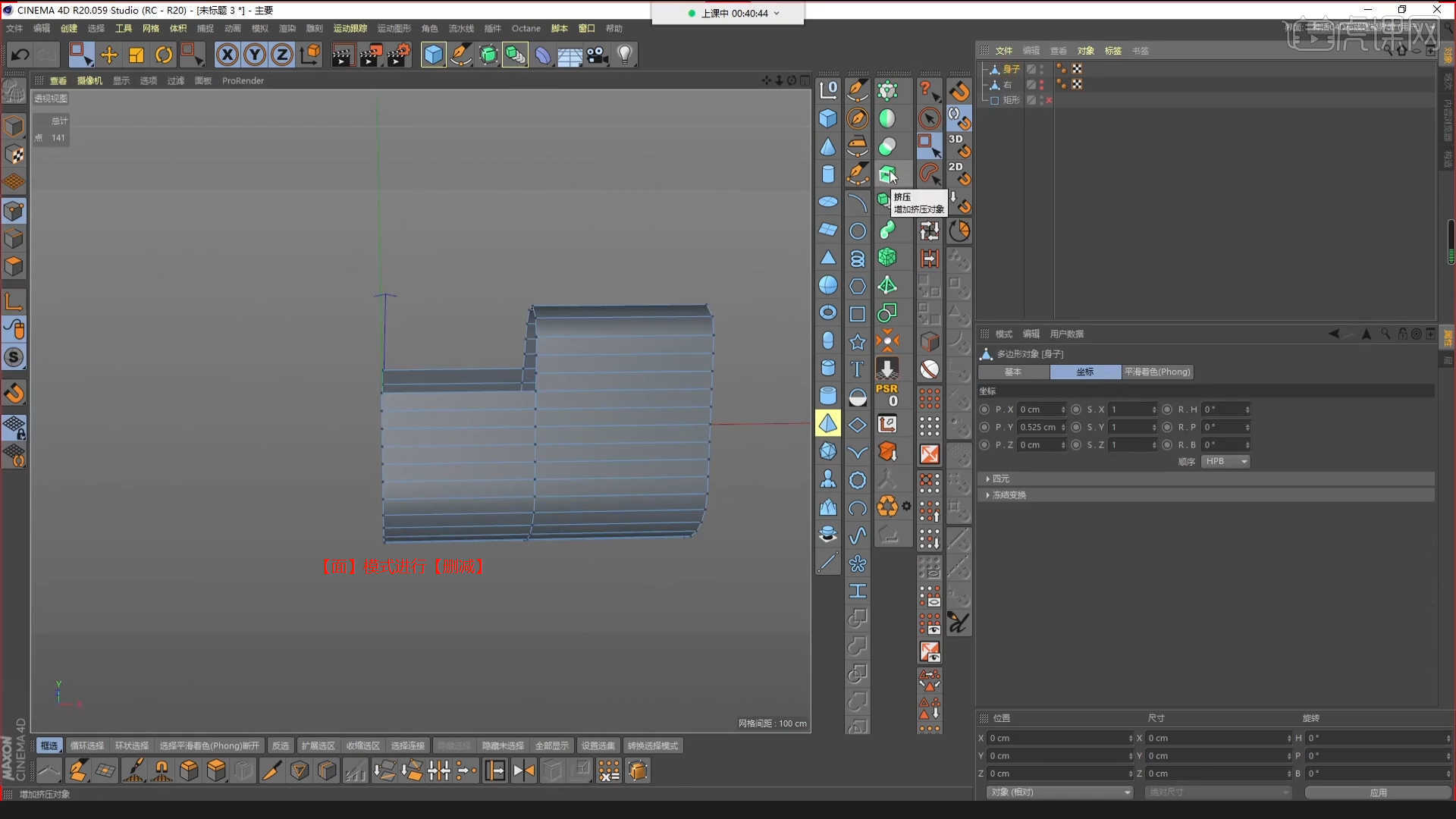Click the Camera icon in top toolbar
Viewport: 1456px width, 819px height.
coord(598,55)
